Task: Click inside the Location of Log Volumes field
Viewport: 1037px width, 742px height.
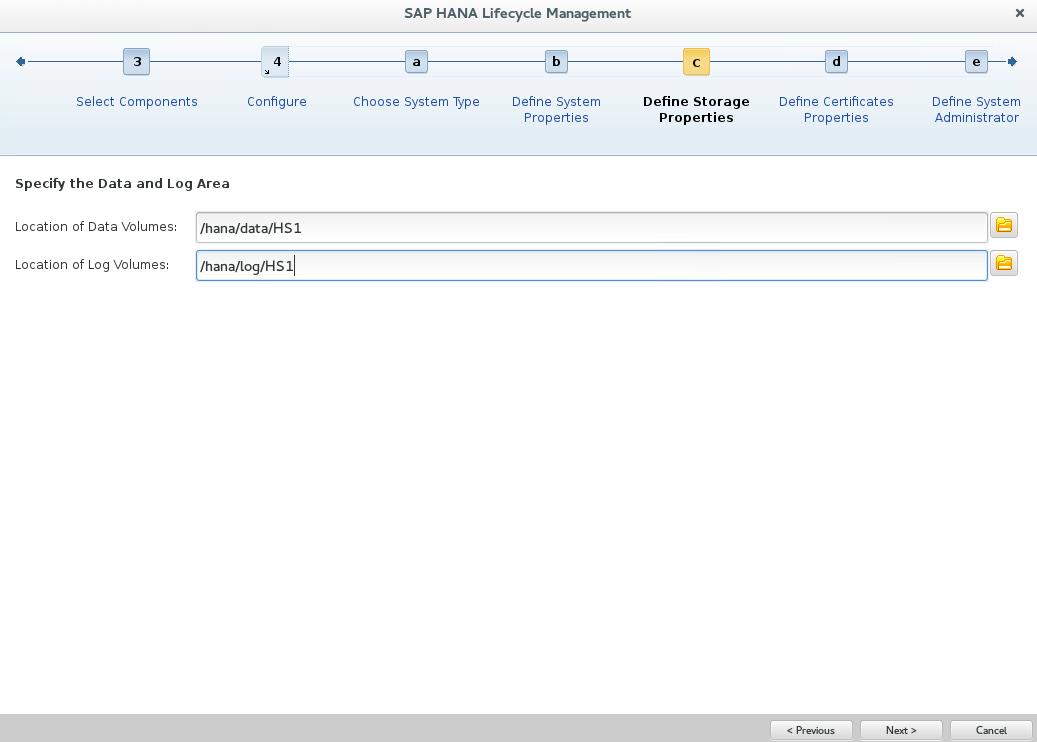Action: tap(590, 265)
